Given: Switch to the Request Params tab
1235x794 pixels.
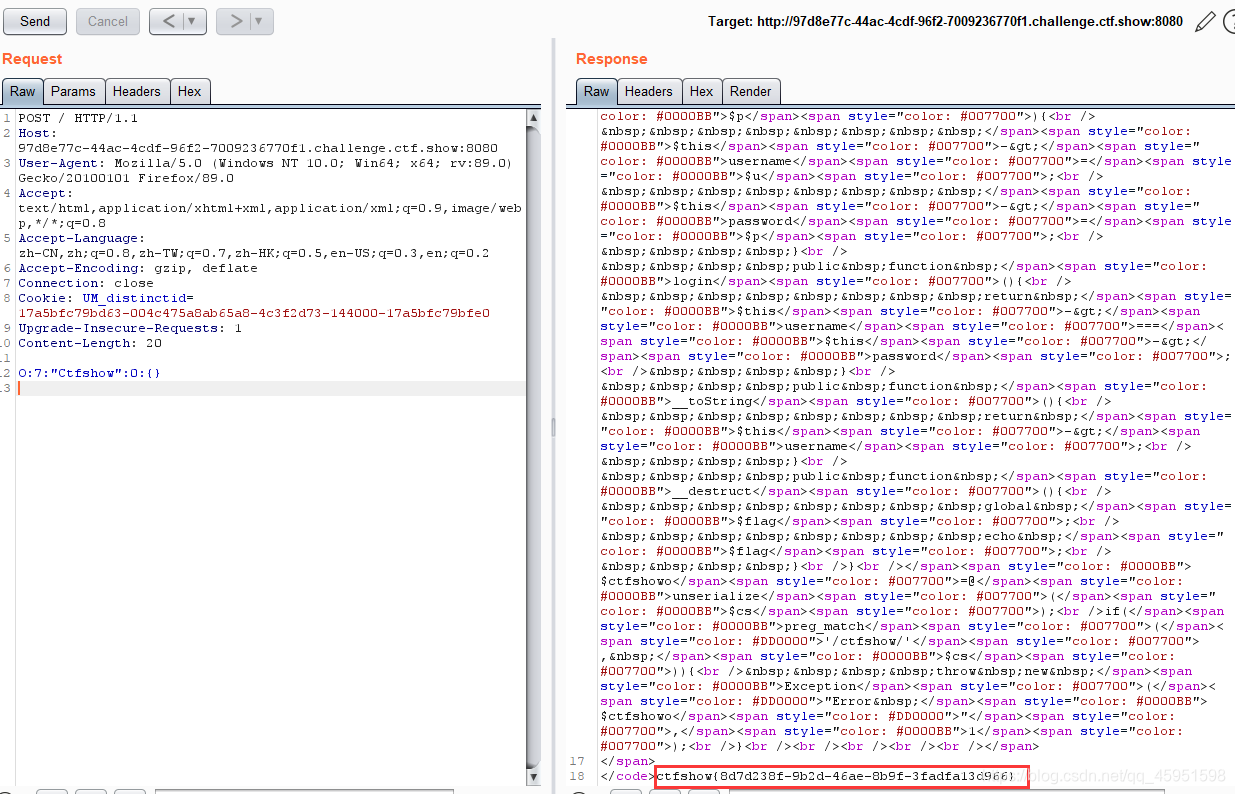Looking at the screenshot, I should (73, 91).
